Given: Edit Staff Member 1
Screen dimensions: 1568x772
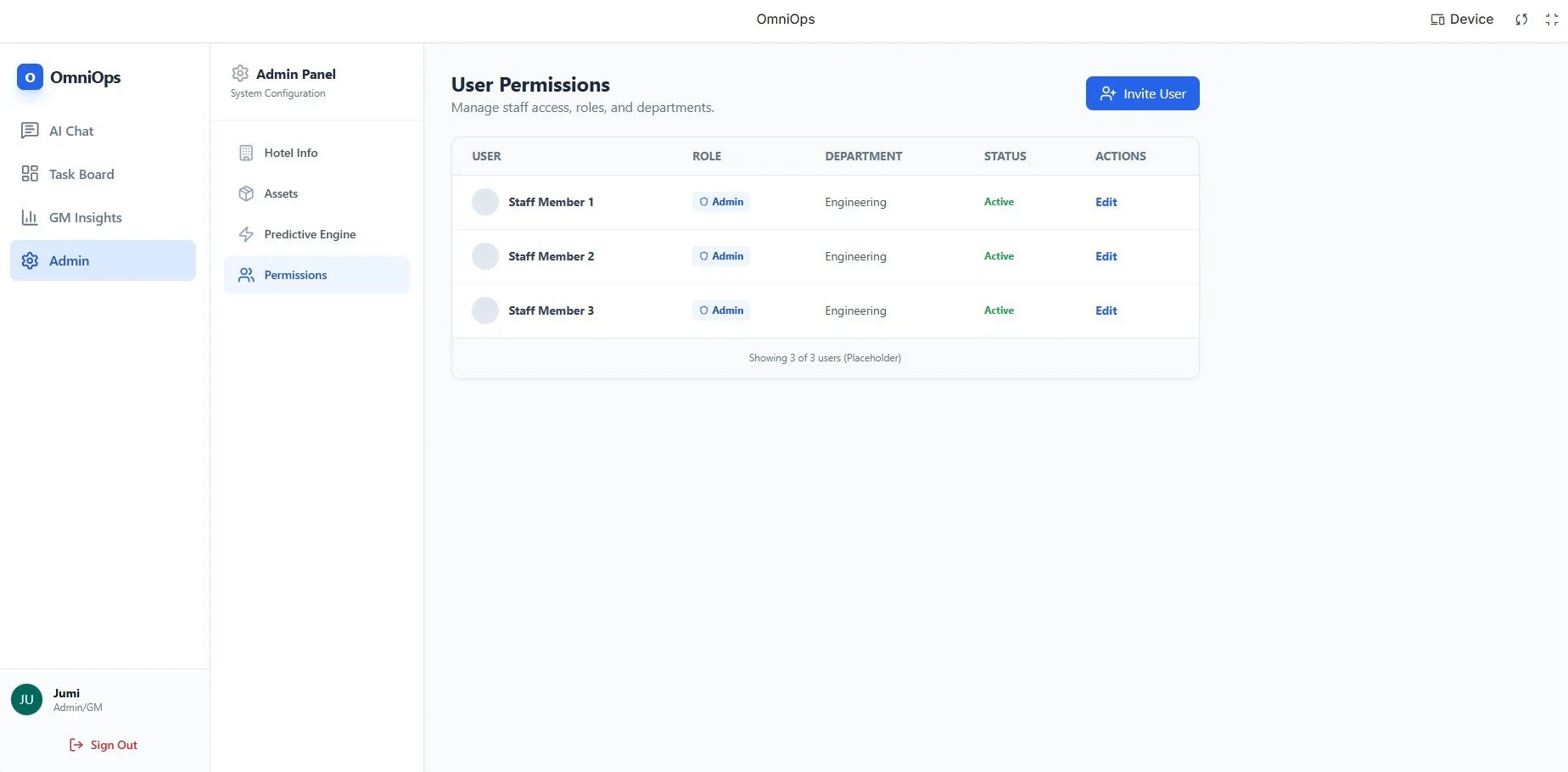Looking at the screenshot, I should coord(1106,202).
